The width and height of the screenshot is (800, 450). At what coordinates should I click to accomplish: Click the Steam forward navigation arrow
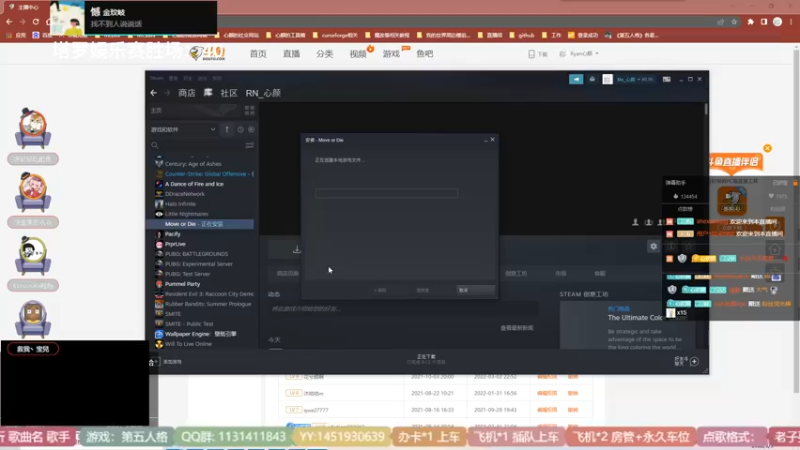coord(167,93)
